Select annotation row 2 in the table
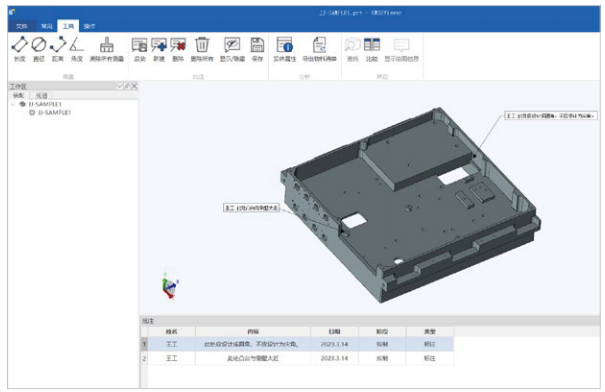 [x=297, y=358]
